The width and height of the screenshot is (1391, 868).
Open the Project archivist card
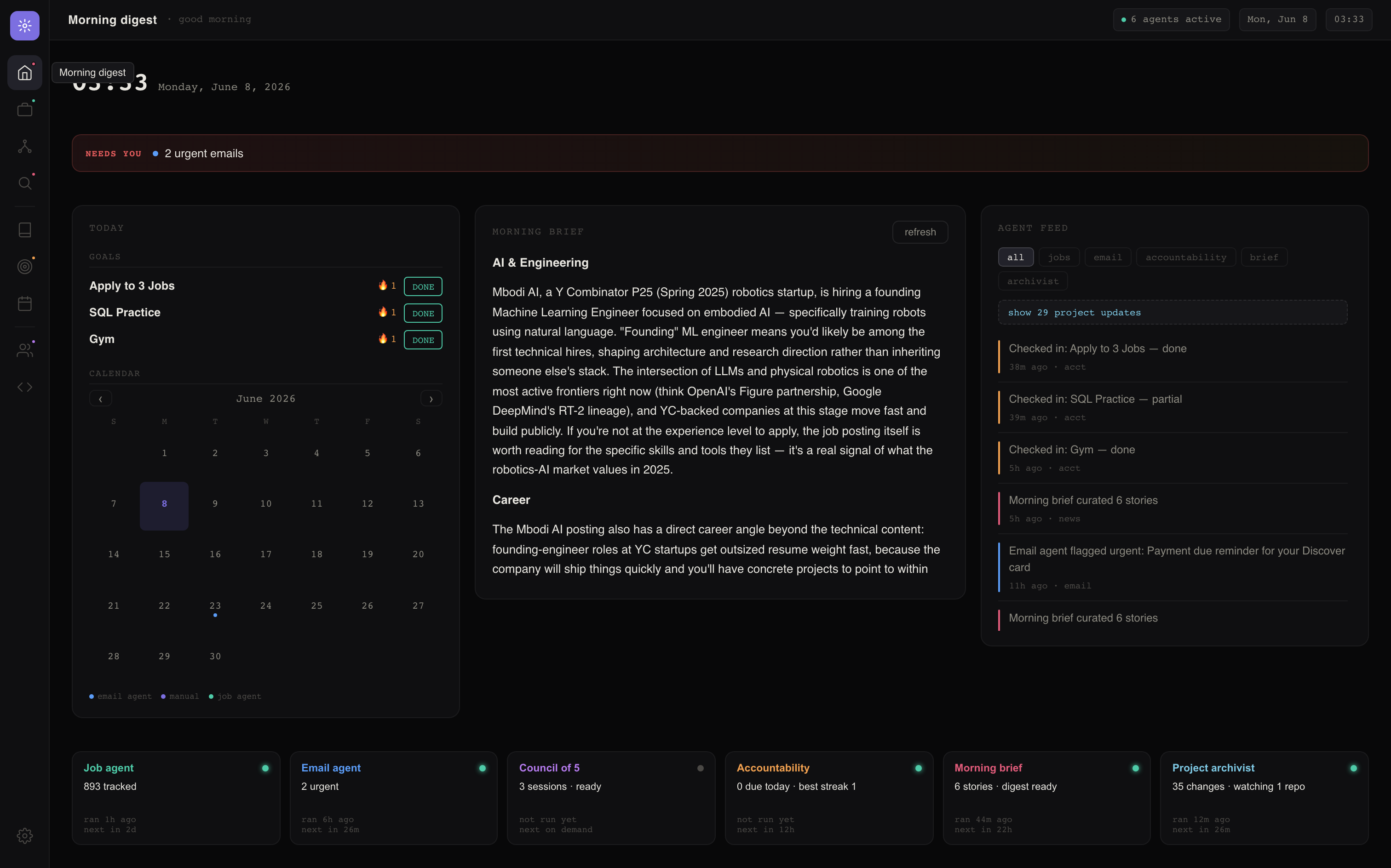pyautogui.click(x=1264, y=798)
